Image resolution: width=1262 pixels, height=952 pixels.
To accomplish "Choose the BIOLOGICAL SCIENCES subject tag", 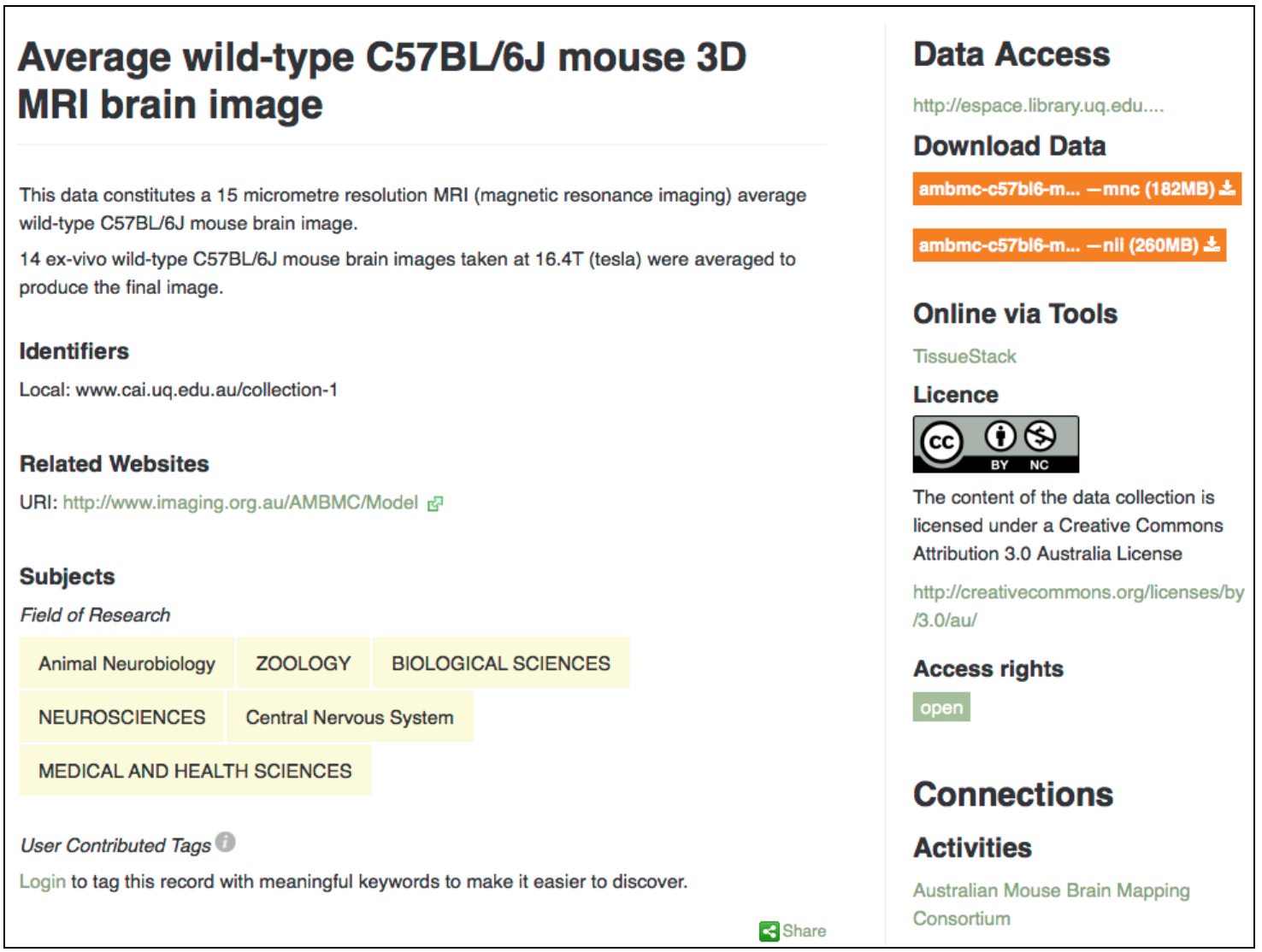I will click(x=500, y=663).
